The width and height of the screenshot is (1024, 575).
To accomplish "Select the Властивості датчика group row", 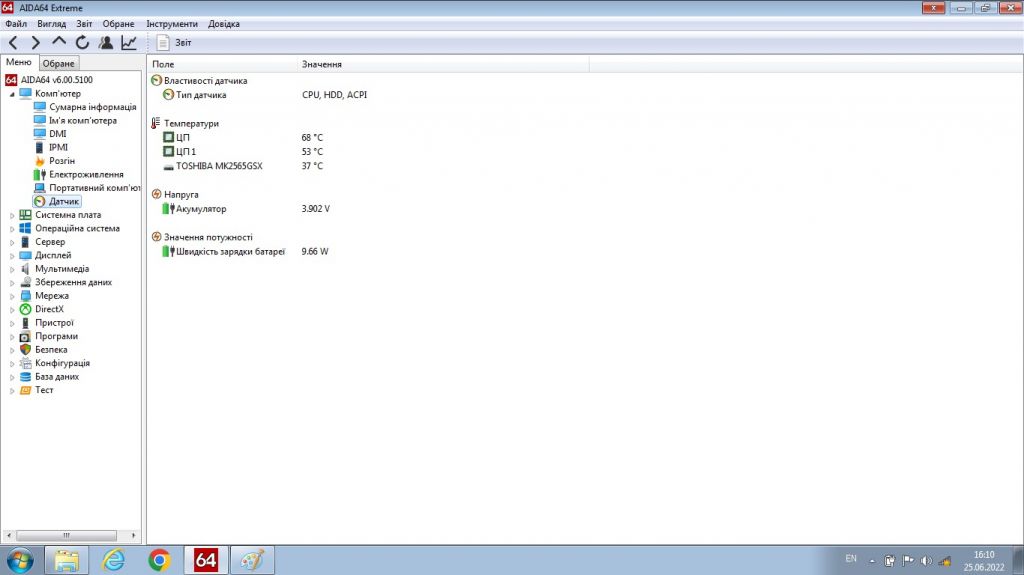I will click(205, 80).
